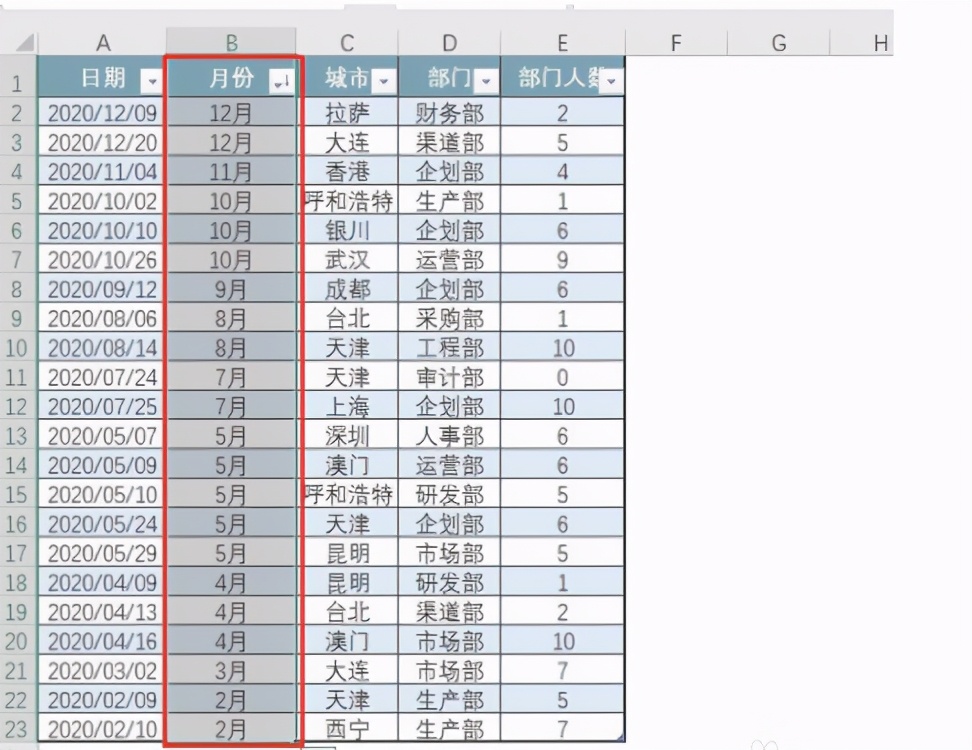
Task: Click 部门人数 value 4 for 香港
Action: point(562,172)
